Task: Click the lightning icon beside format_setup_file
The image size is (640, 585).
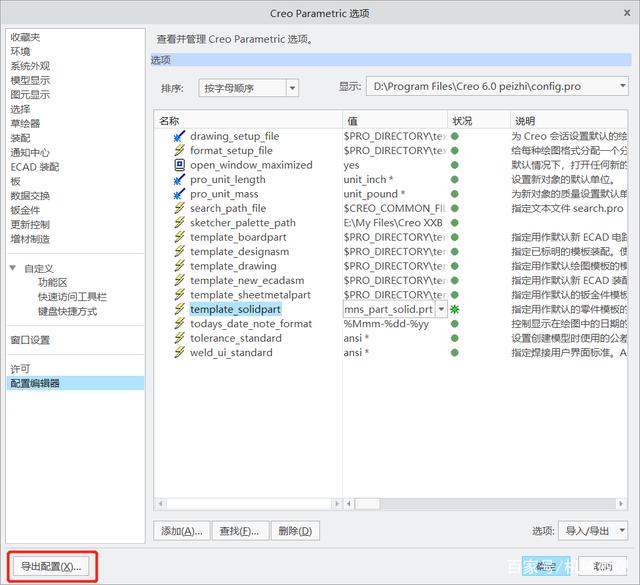Action: 179,150
